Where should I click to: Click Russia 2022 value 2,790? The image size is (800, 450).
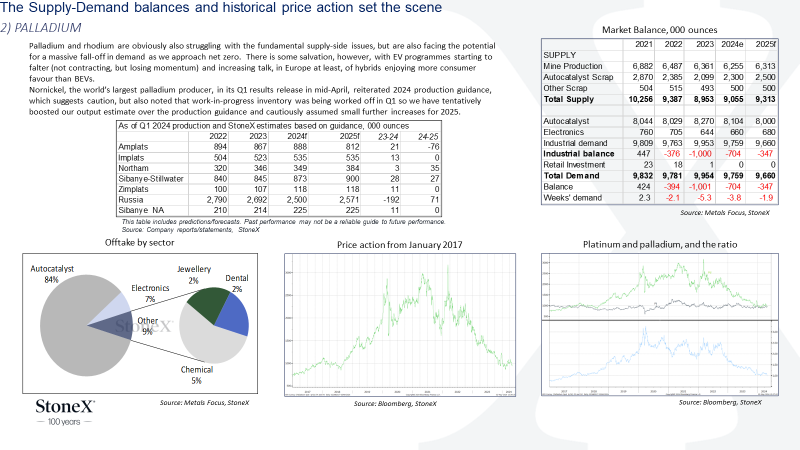pos(217,200)
